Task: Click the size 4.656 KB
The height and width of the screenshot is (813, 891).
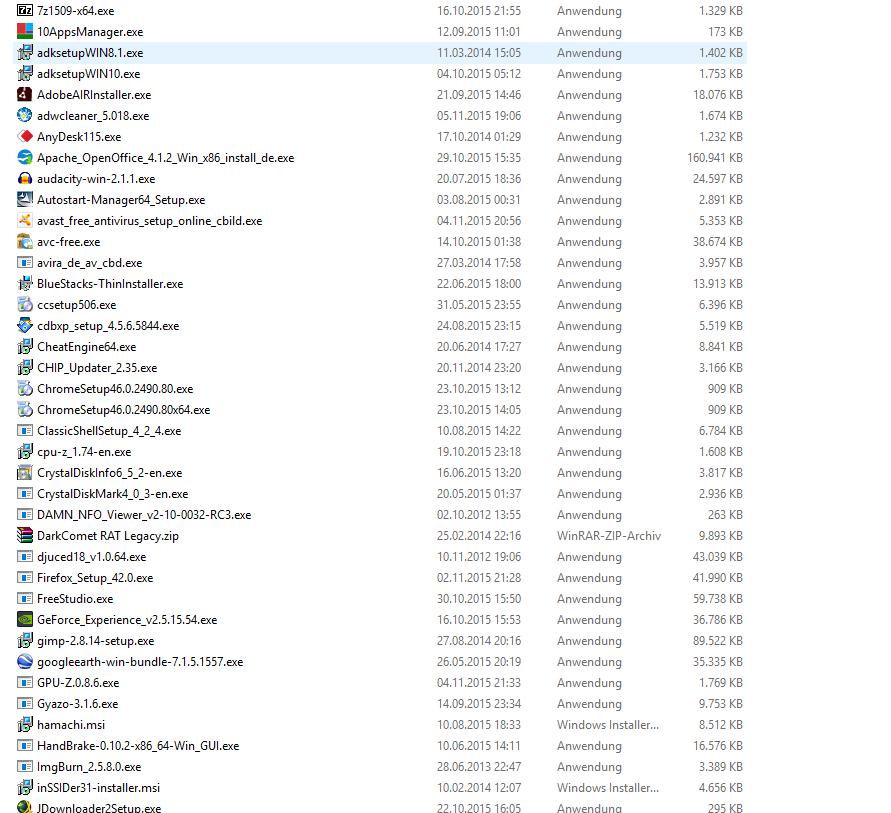Action: (x=721, y=788)
